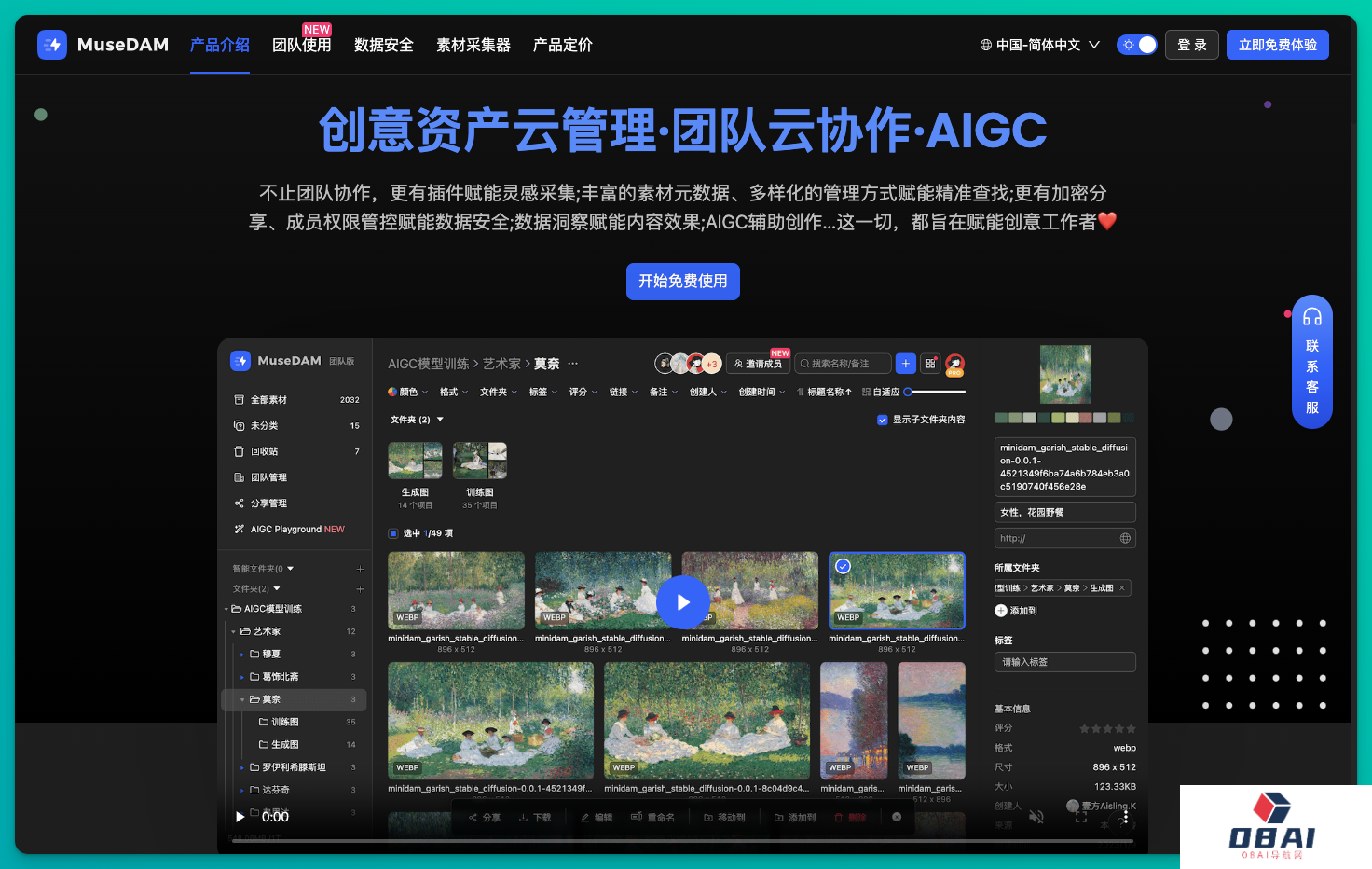Play the video with the center play button

click(x=682, y=602)
